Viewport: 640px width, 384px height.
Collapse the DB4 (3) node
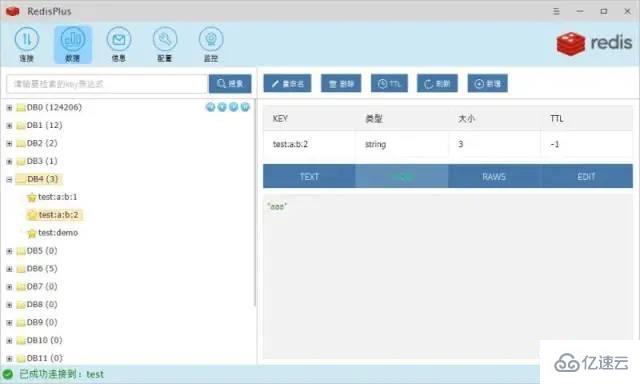click(x=9, y=180)
